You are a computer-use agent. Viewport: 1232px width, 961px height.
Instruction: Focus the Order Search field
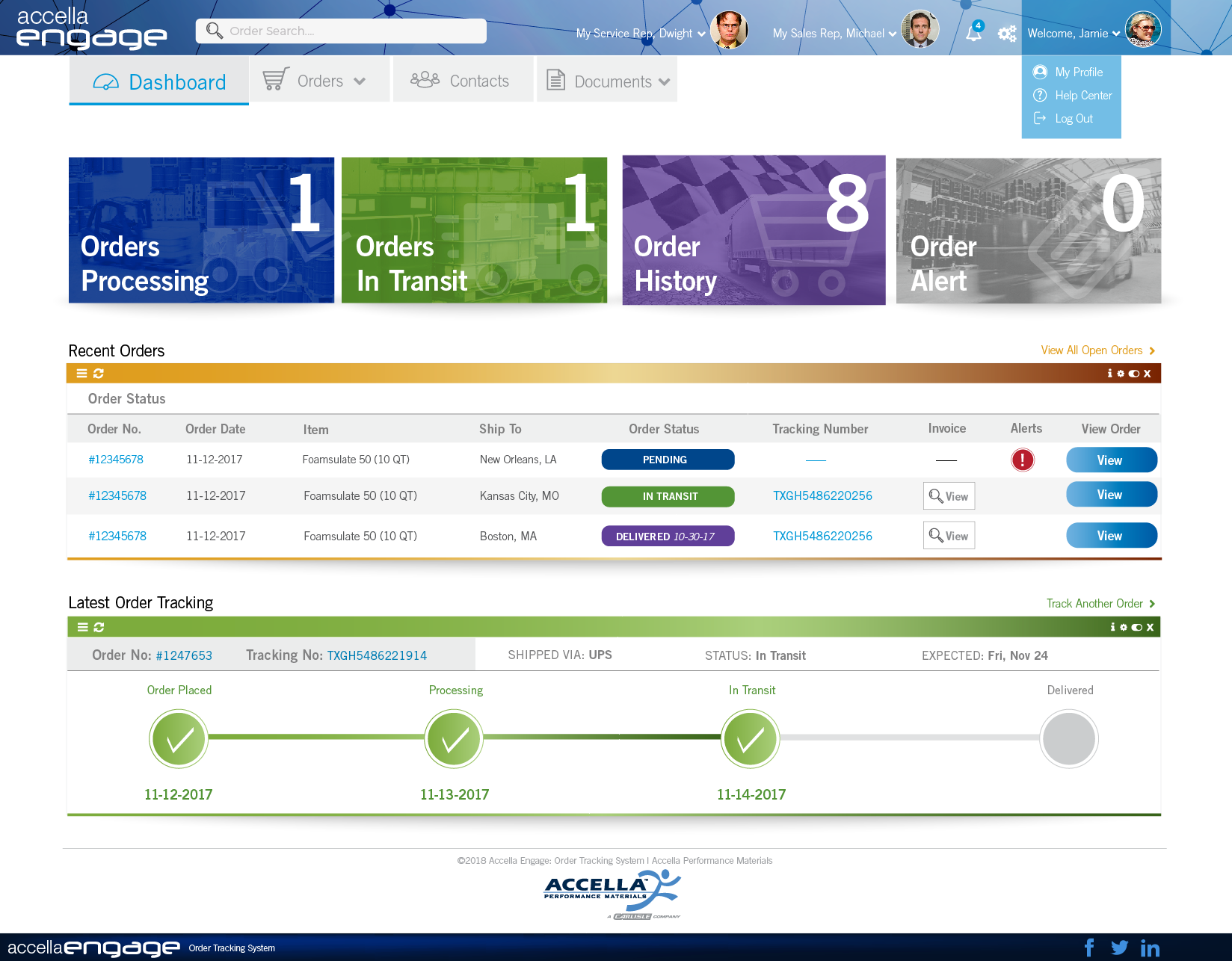[341, 31]
